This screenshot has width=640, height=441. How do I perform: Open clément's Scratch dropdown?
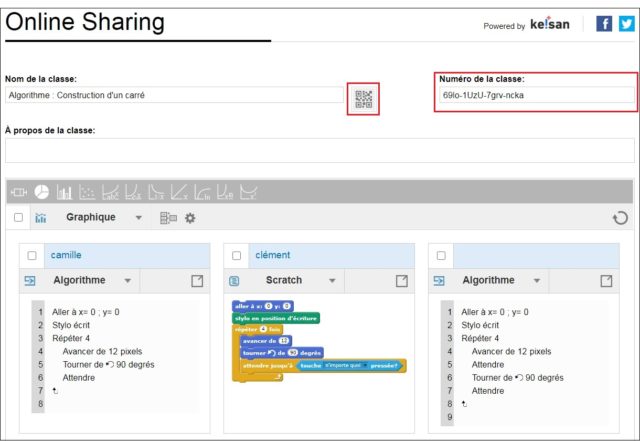(332, 281)
